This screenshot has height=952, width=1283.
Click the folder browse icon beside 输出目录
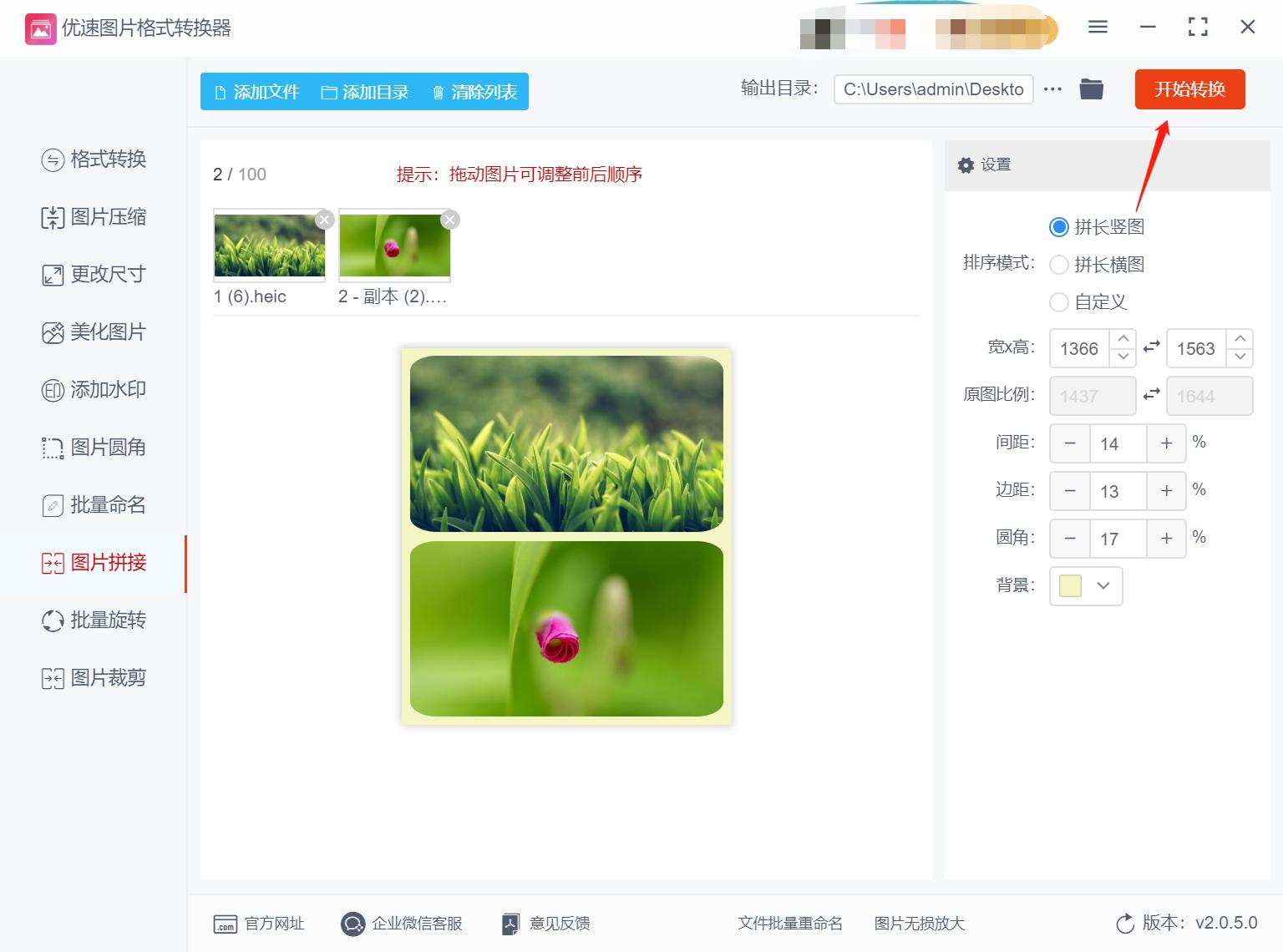pyautogui.click(x=1091, y=89)
